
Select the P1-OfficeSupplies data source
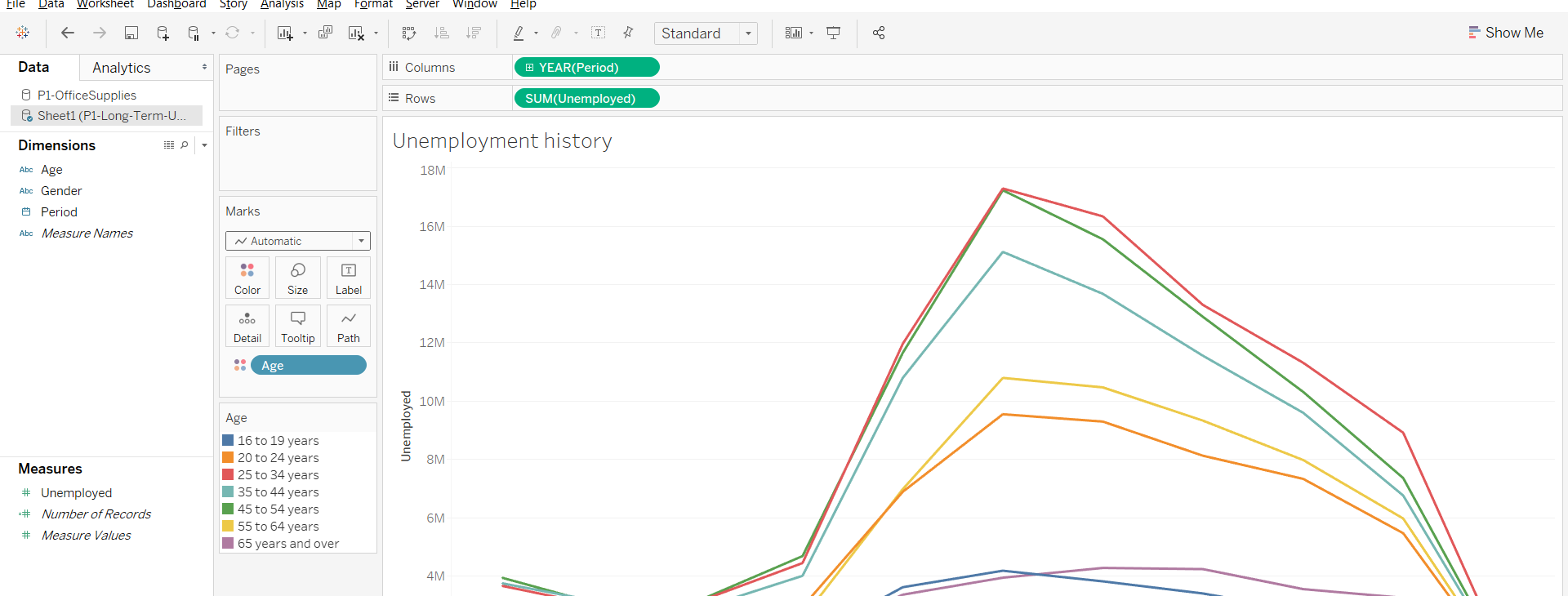click(x=87, y=95)
